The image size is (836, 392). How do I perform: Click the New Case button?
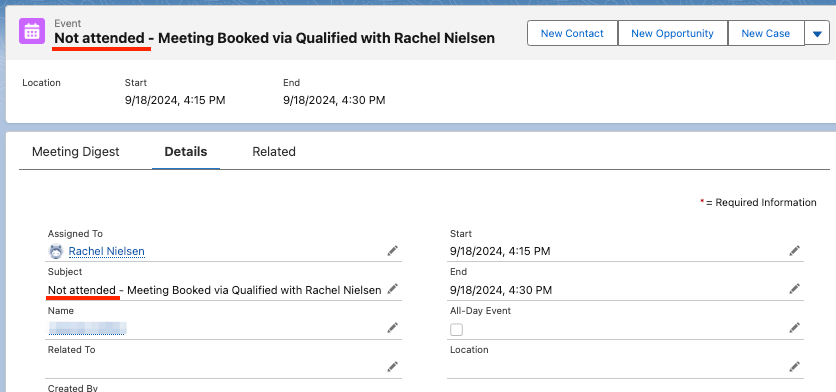(766, 34)
